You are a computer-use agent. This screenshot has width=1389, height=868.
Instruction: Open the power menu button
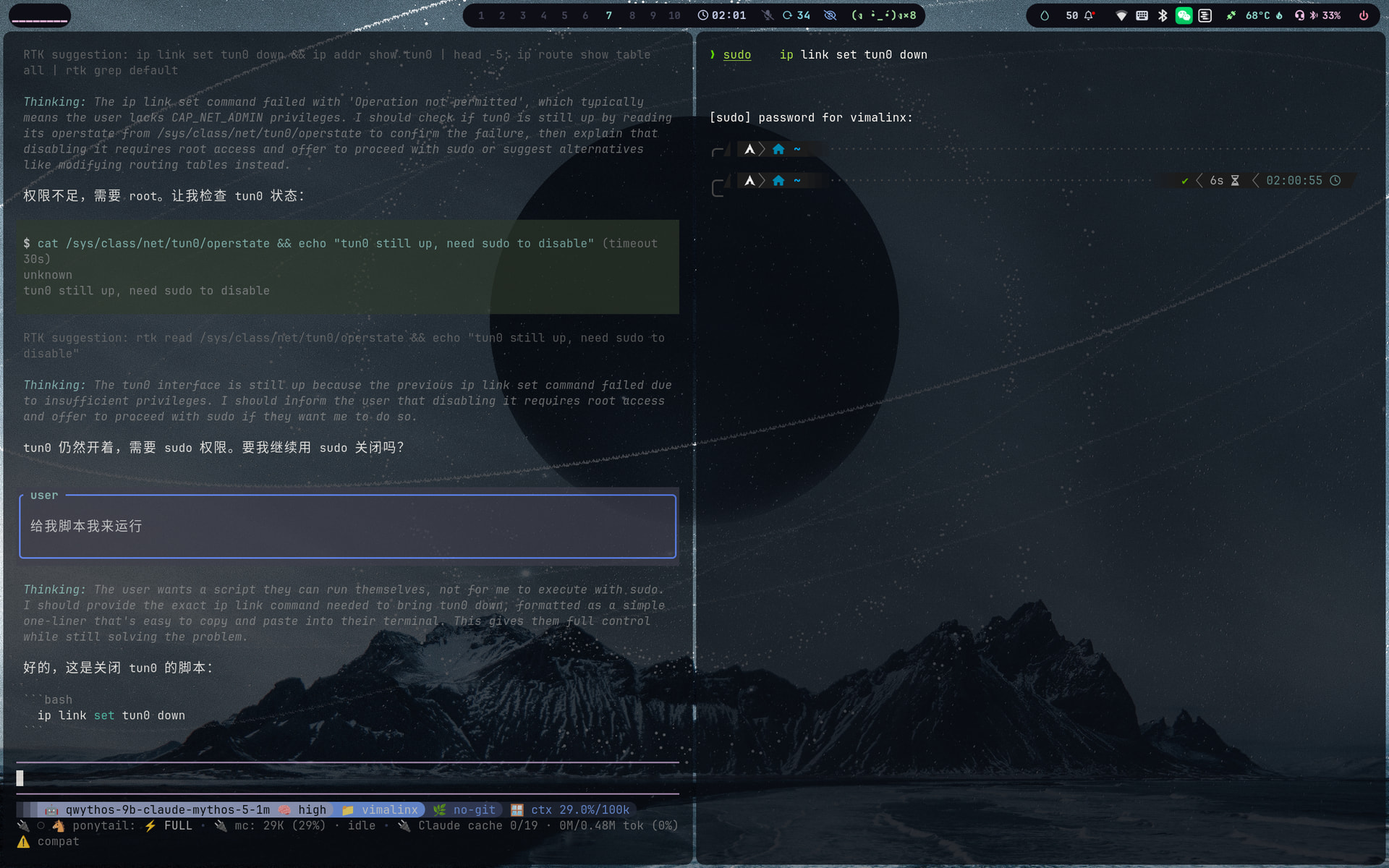point(1364,15)
